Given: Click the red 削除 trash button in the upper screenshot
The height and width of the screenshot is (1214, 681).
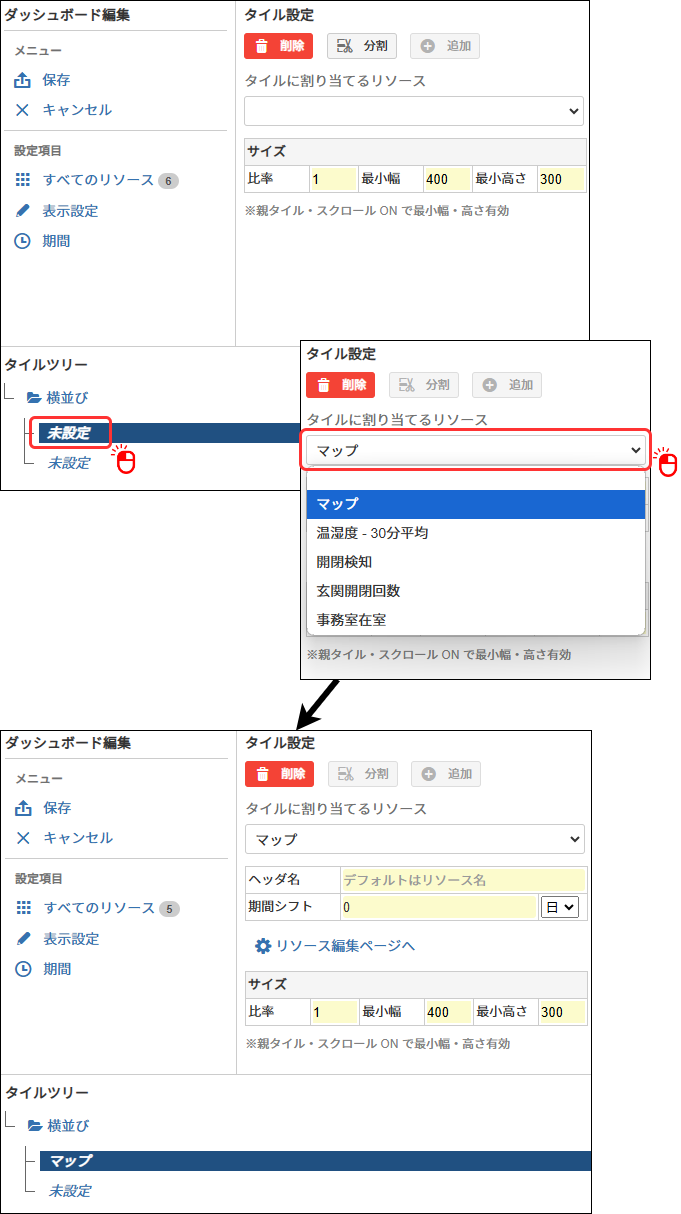Looking at the screenshot, I should pos(278,46).
